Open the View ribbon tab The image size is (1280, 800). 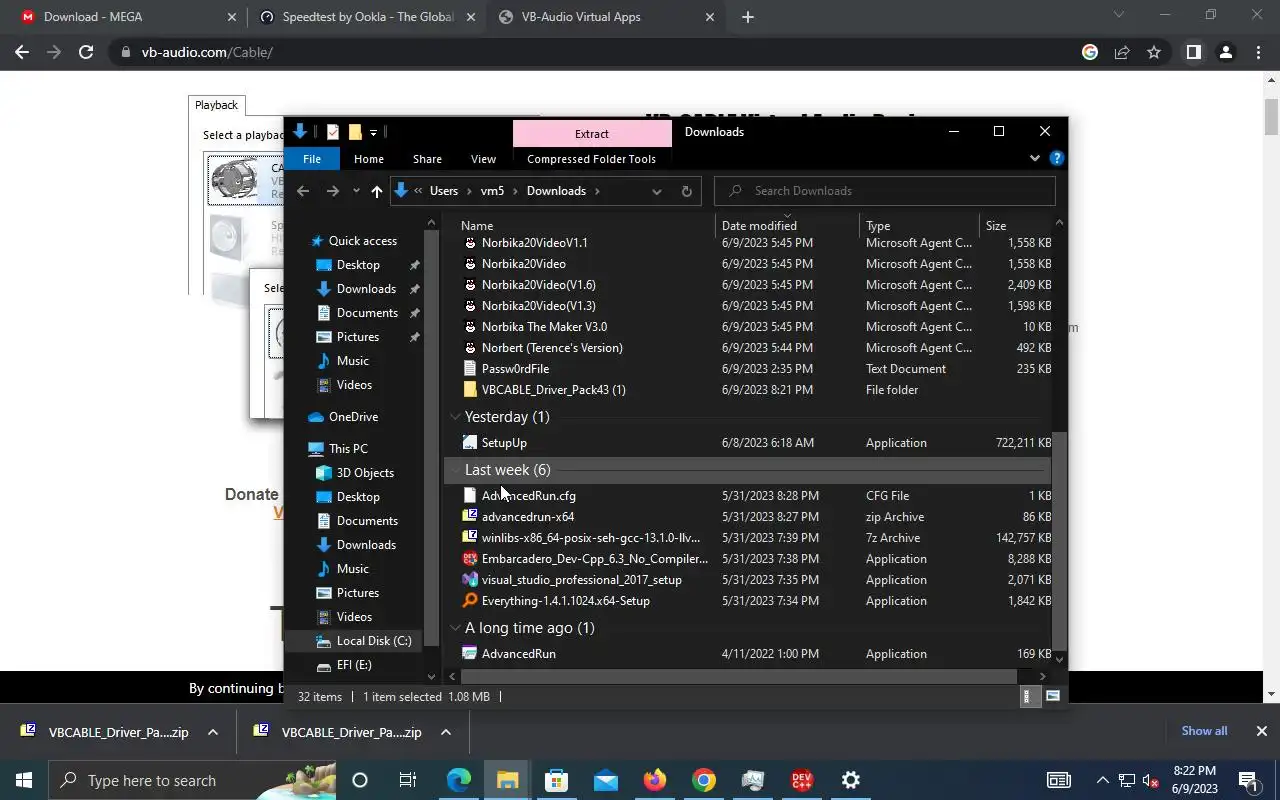coord(483,159)
